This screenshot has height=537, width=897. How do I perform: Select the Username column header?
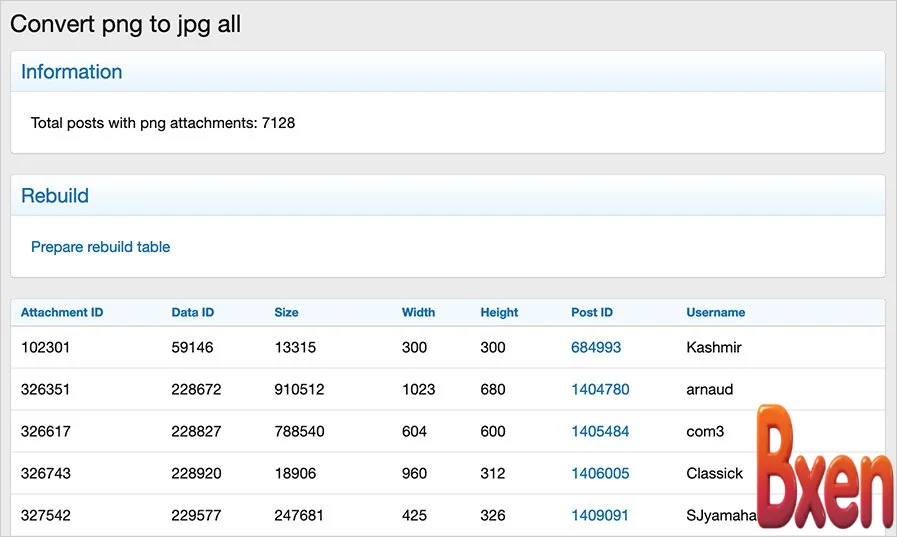(x=715, y=313)
